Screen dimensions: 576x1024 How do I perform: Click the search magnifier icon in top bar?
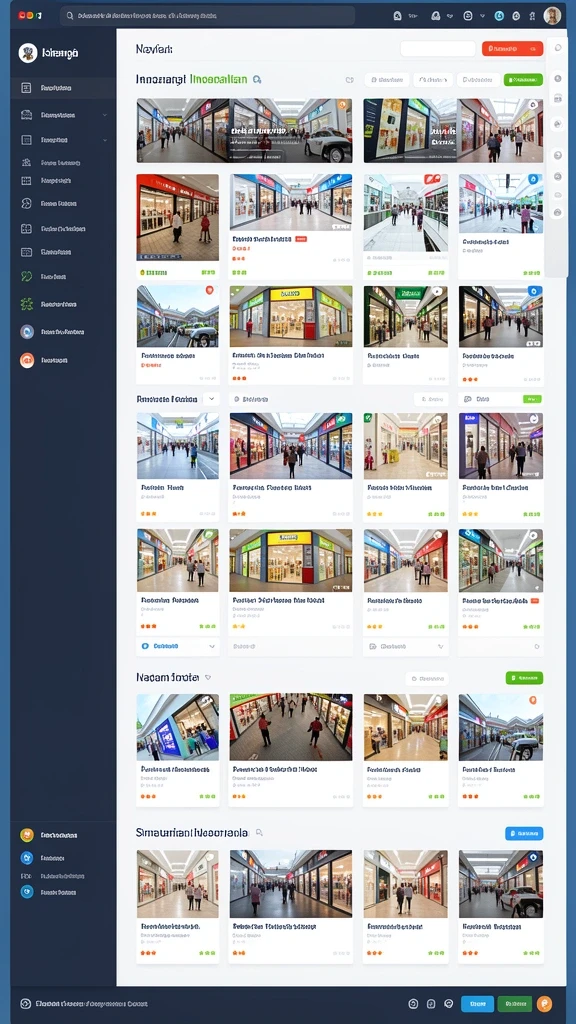70,16
